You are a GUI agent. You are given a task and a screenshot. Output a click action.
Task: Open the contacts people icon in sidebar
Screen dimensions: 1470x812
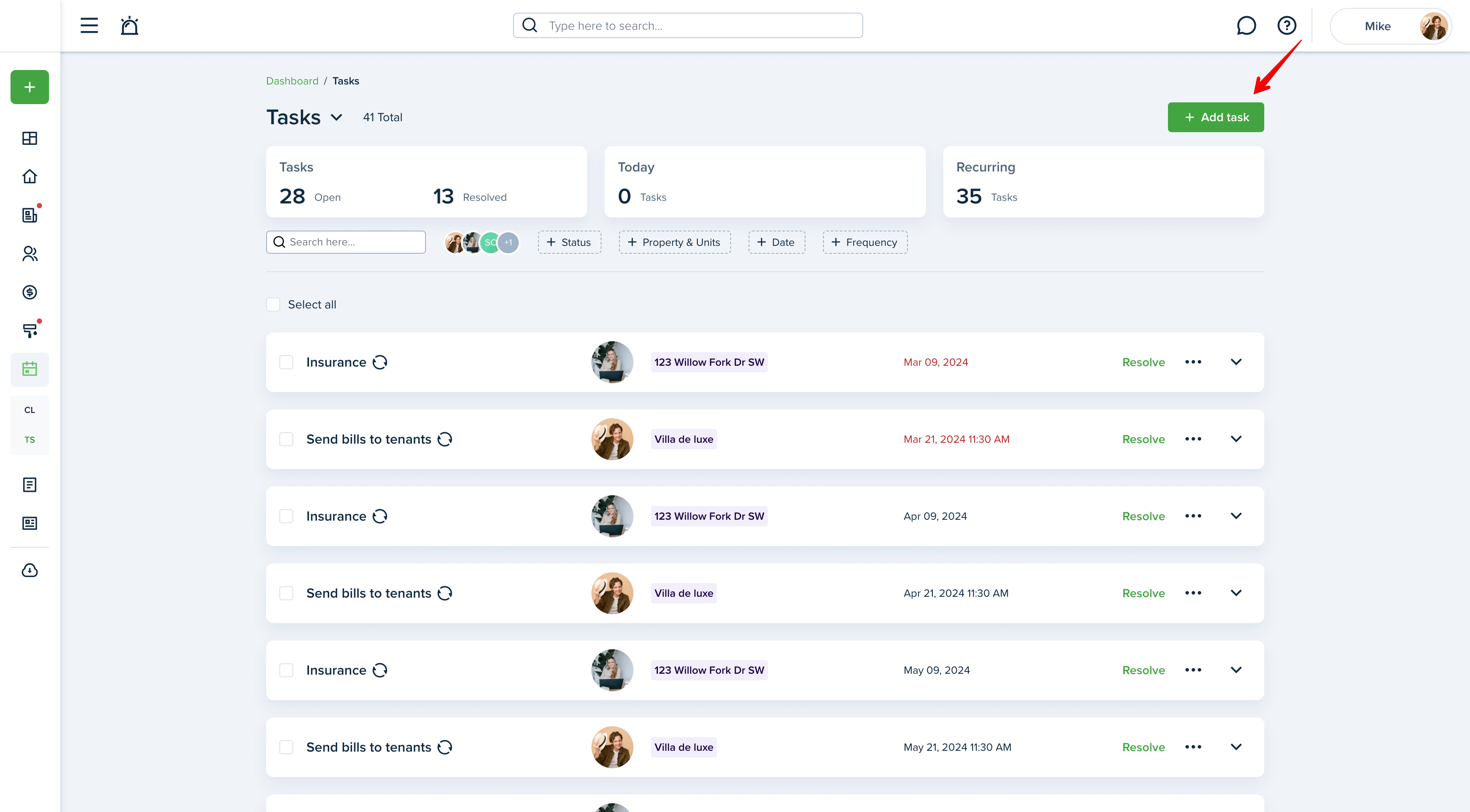[30, 254]
